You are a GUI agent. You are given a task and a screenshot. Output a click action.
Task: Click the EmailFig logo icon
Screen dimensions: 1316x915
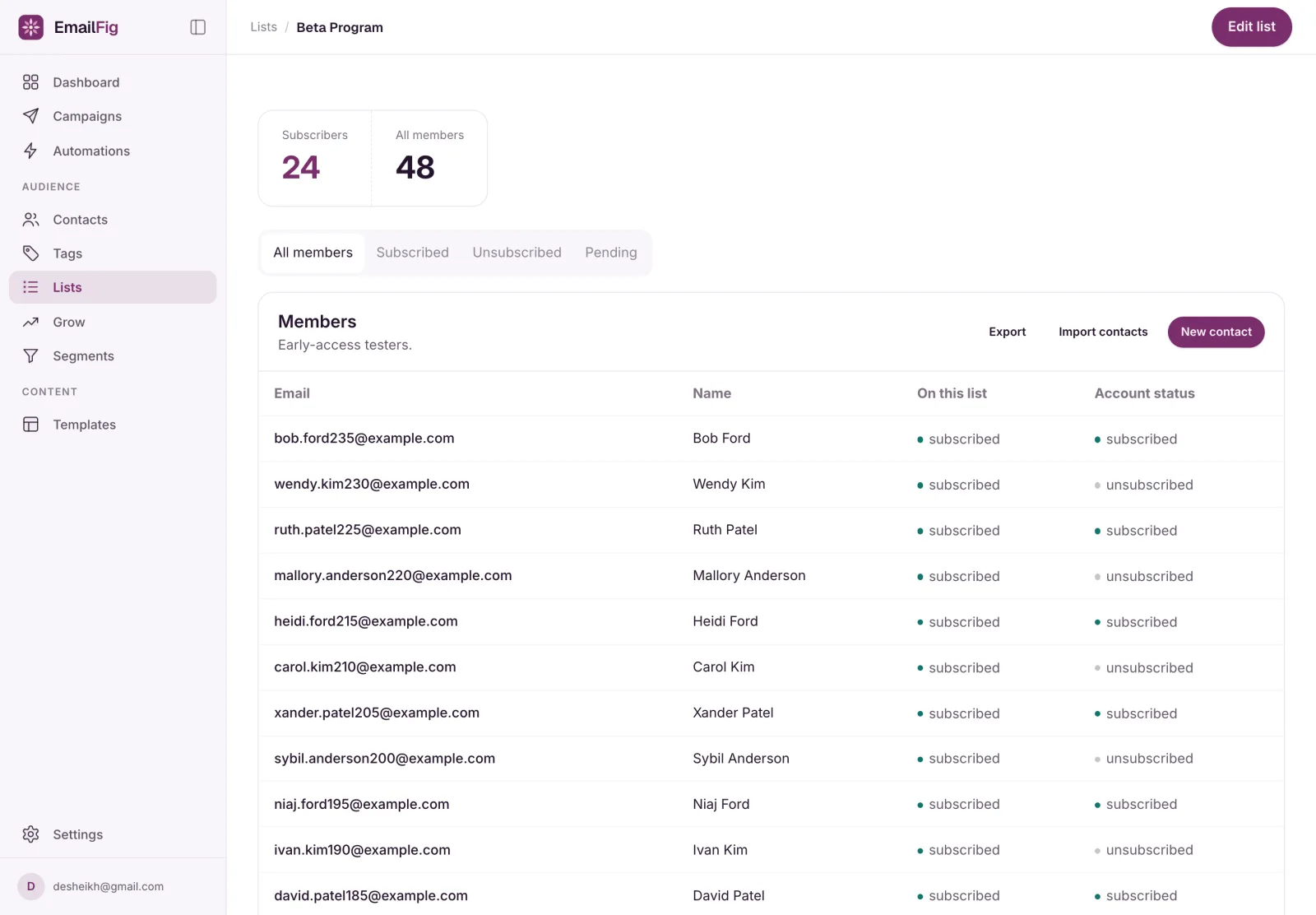coord(31,27)
